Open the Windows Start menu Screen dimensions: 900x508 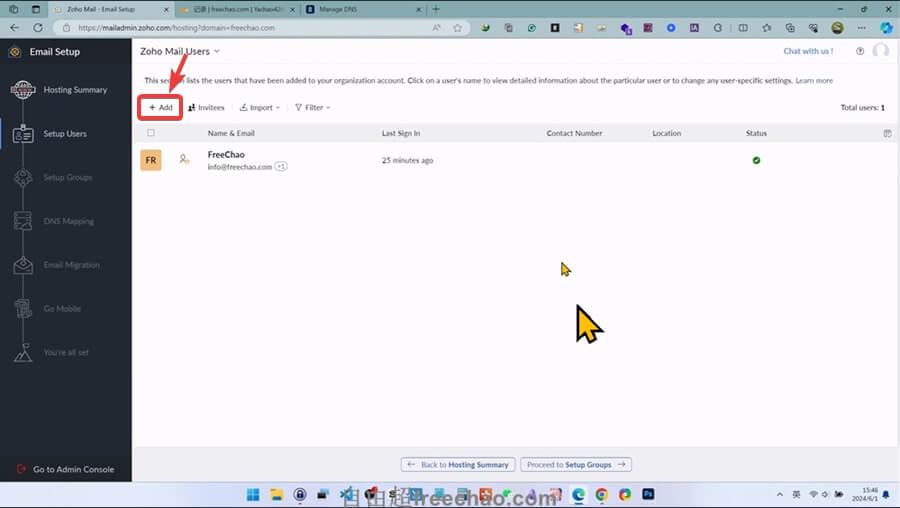coord(253,495)
